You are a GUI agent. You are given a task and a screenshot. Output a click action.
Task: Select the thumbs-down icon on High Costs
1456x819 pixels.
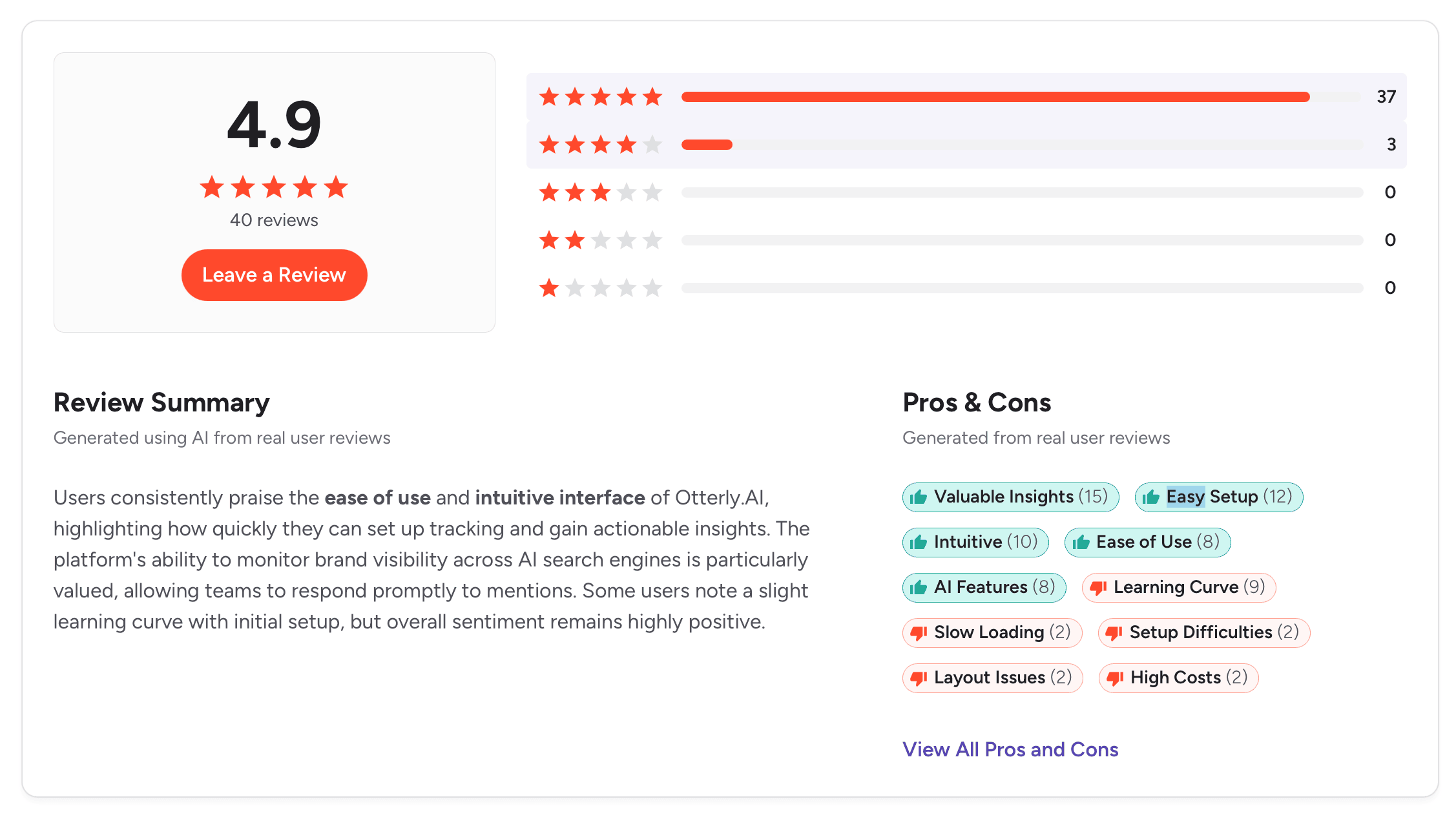click(x=1115, y=678)
